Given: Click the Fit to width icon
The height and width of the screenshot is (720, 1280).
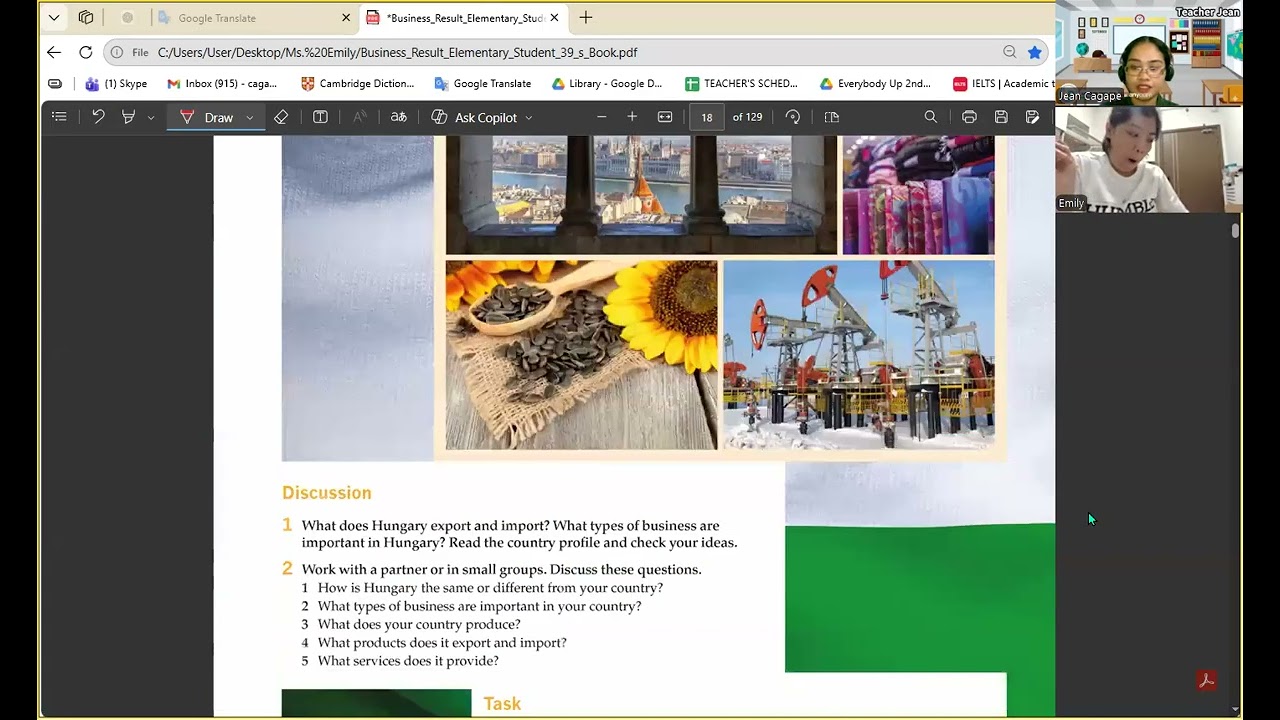Looking at the screenshot, I should click(x=665, y=117).
